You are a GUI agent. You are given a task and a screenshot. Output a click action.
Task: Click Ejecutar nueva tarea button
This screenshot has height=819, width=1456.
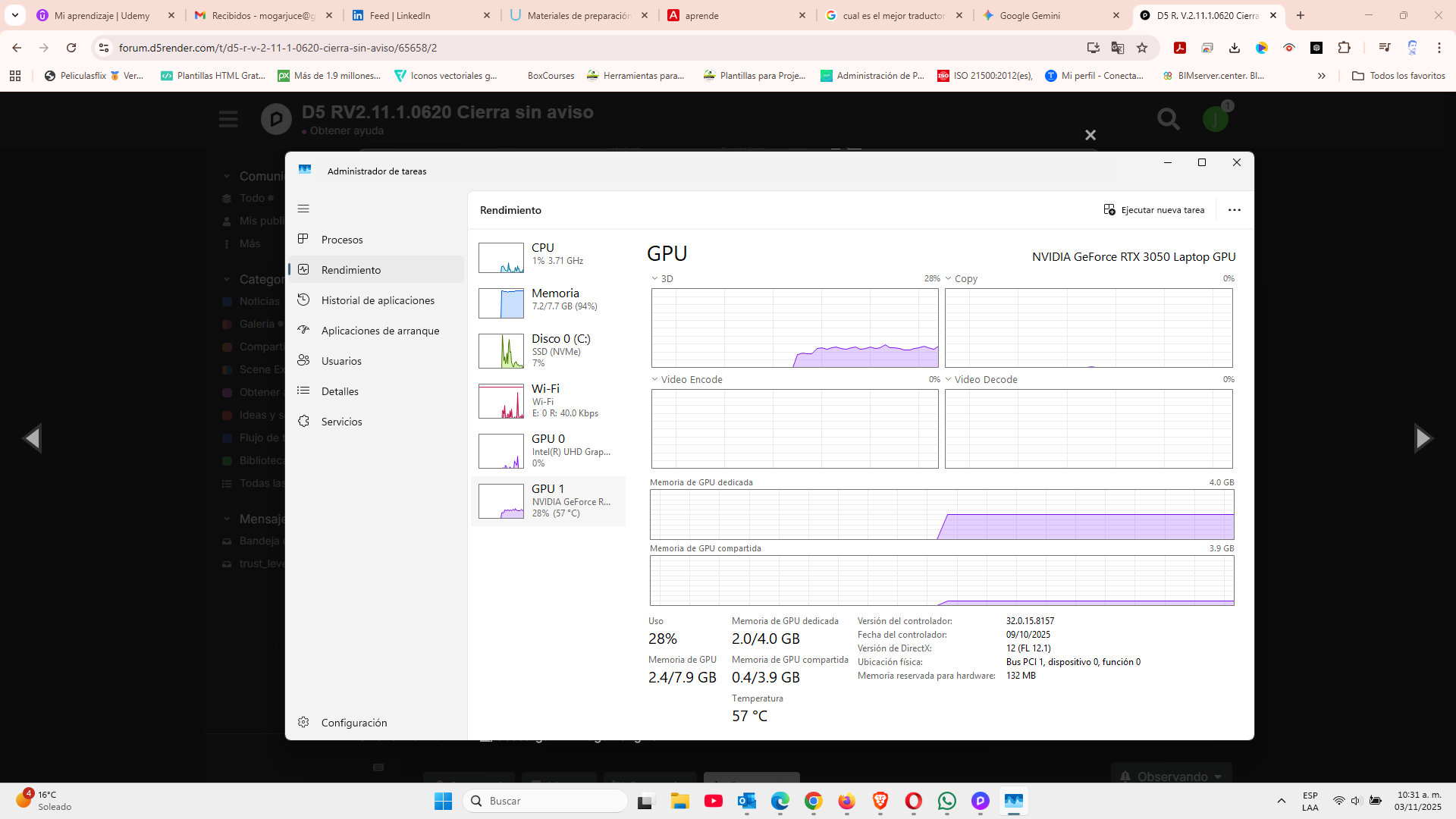click(x=1153, y=210)
